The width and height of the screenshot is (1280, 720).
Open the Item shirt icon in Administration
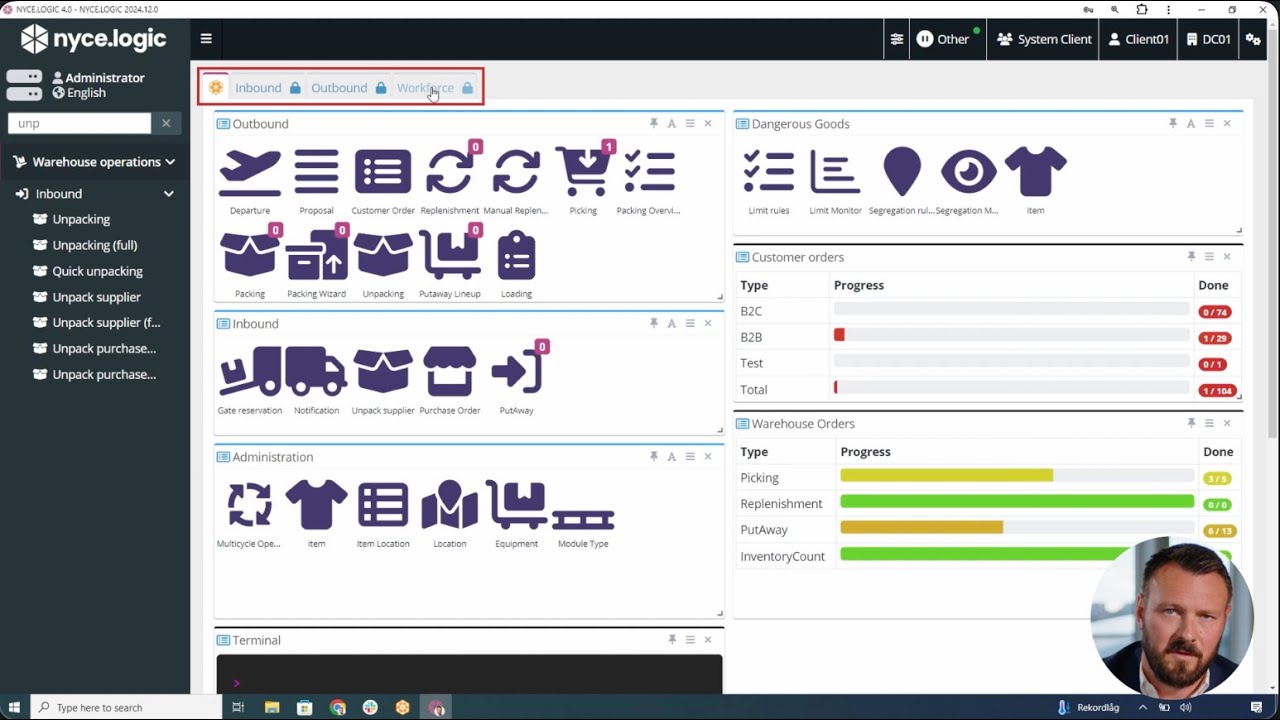[x=316, y=505]
